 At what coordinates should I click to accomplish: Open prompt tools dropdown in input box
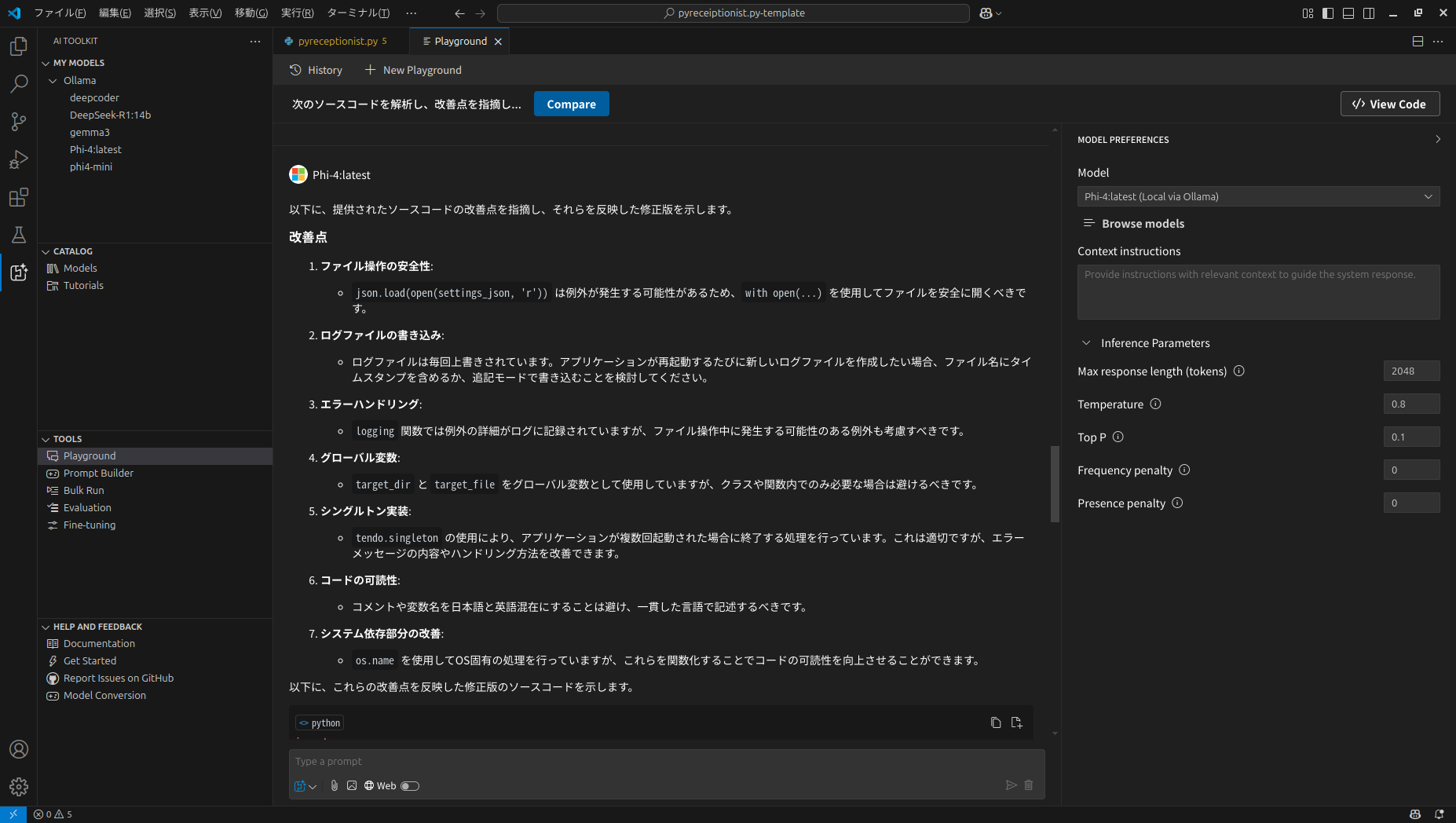[305, 785]
